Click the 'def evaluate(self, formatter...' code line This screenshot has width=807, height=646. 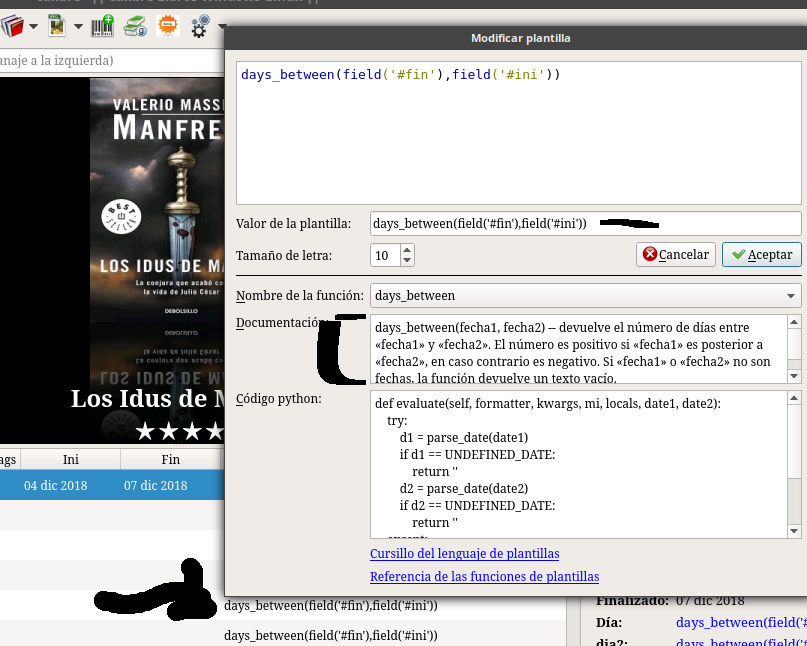pyautogui.click(x=548, y=404)
